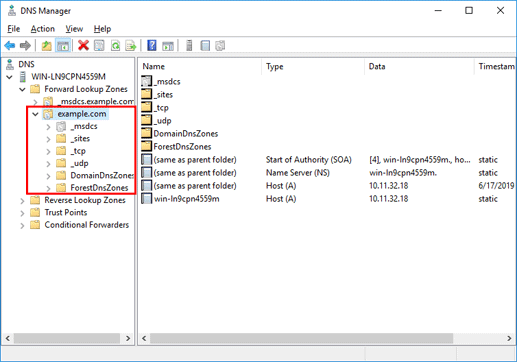The image size is (517, 362).
Task: Click the New Server icon in toolbar
Action: pos(189,45)
